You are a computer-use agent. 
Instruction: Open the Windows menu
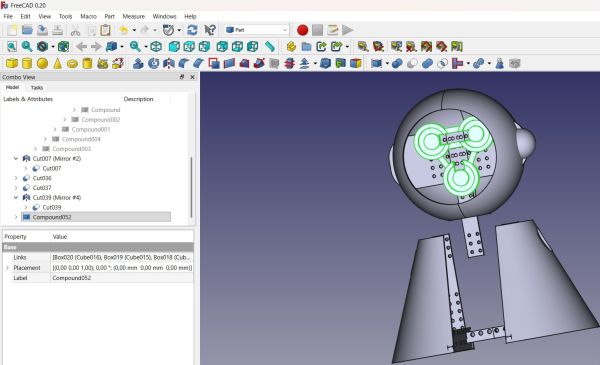click(x=165, y=16)
